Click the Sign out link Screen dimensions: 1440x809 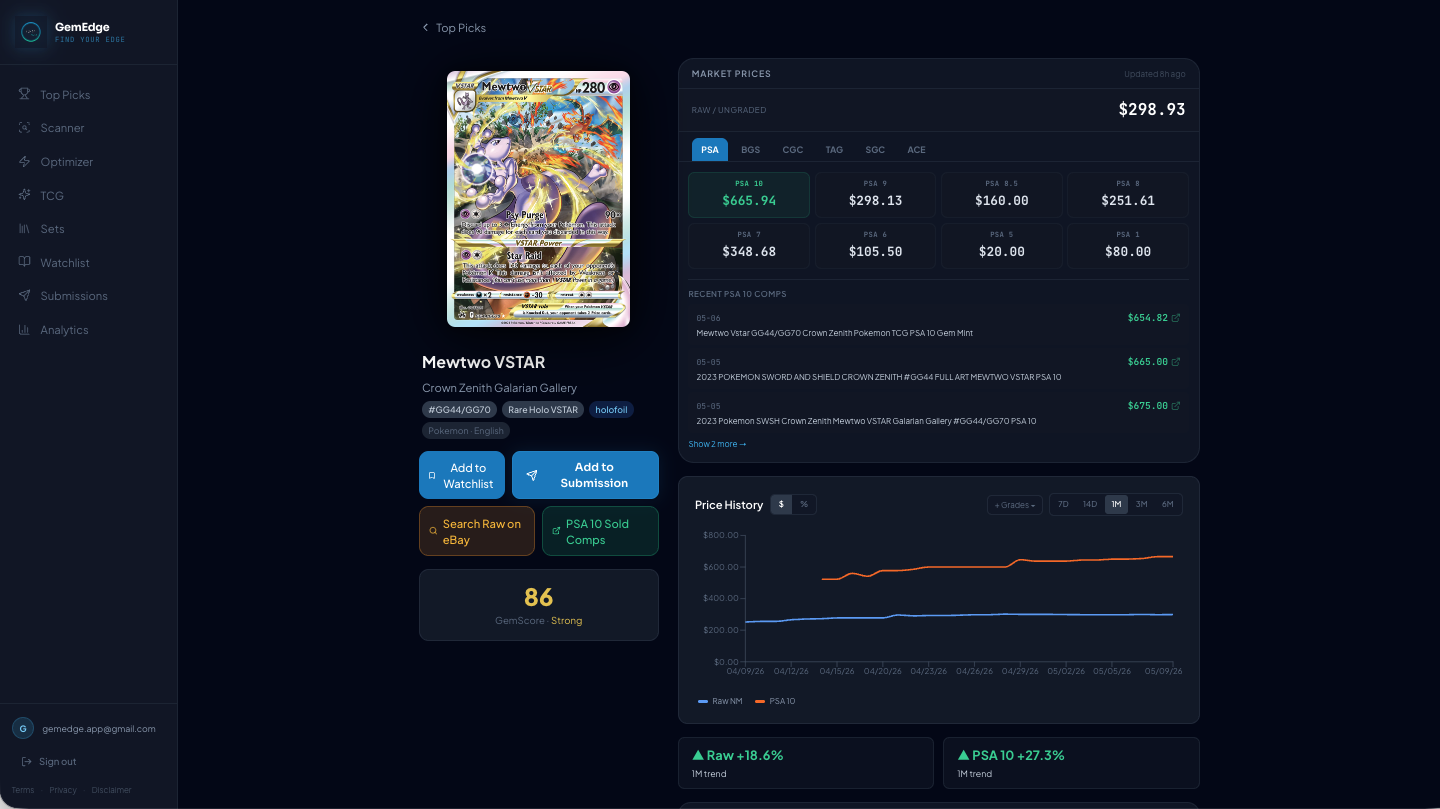(x=49, y=762)
